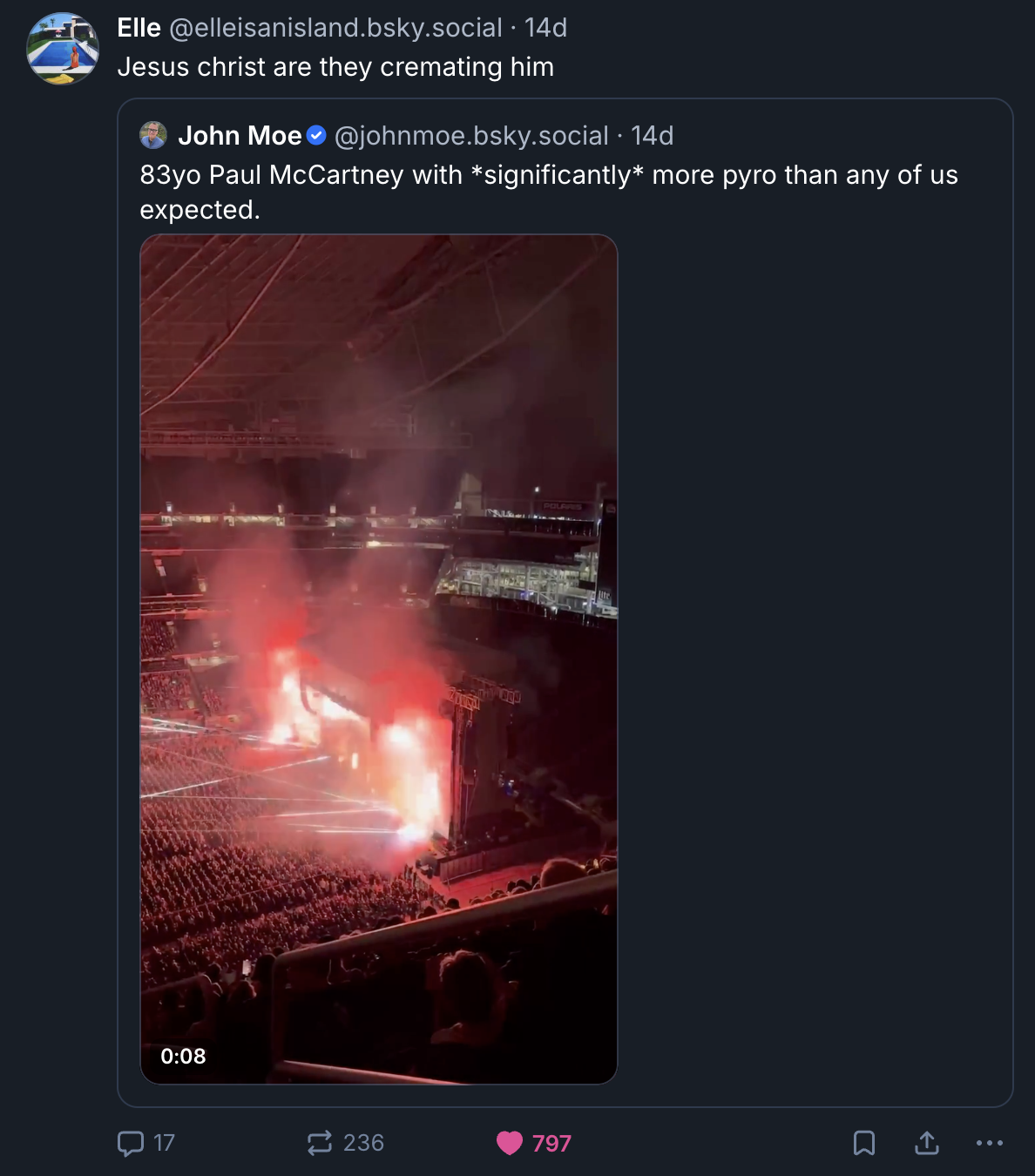Play the Paul McCartney concert video
Viewport: 1035px width, 1176px height.
point(378,659)
